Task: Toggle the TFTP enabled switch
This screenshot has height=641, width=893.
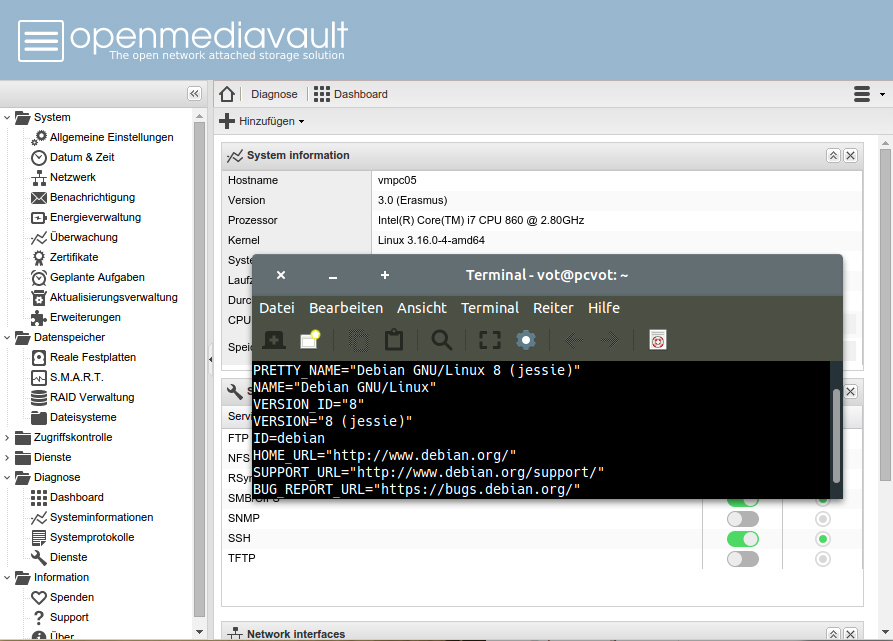Action: click(x=743, y=558)
